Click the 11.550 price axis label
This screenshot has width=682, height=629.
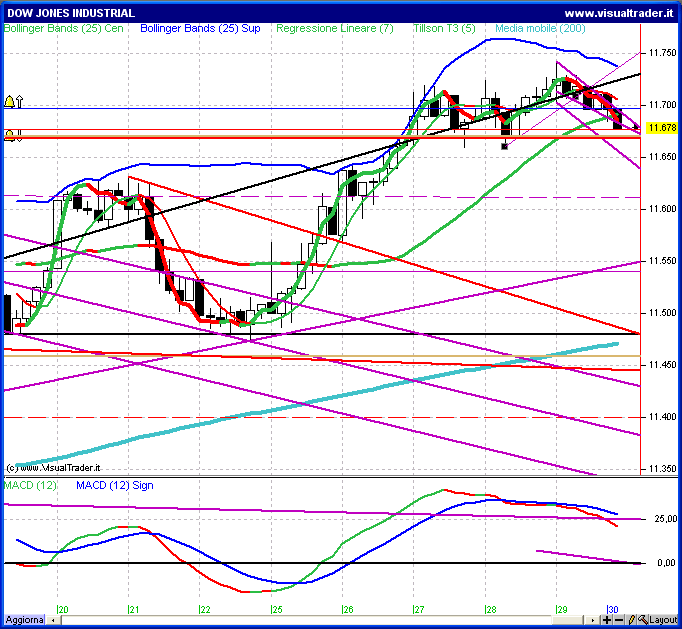[662, 261]
